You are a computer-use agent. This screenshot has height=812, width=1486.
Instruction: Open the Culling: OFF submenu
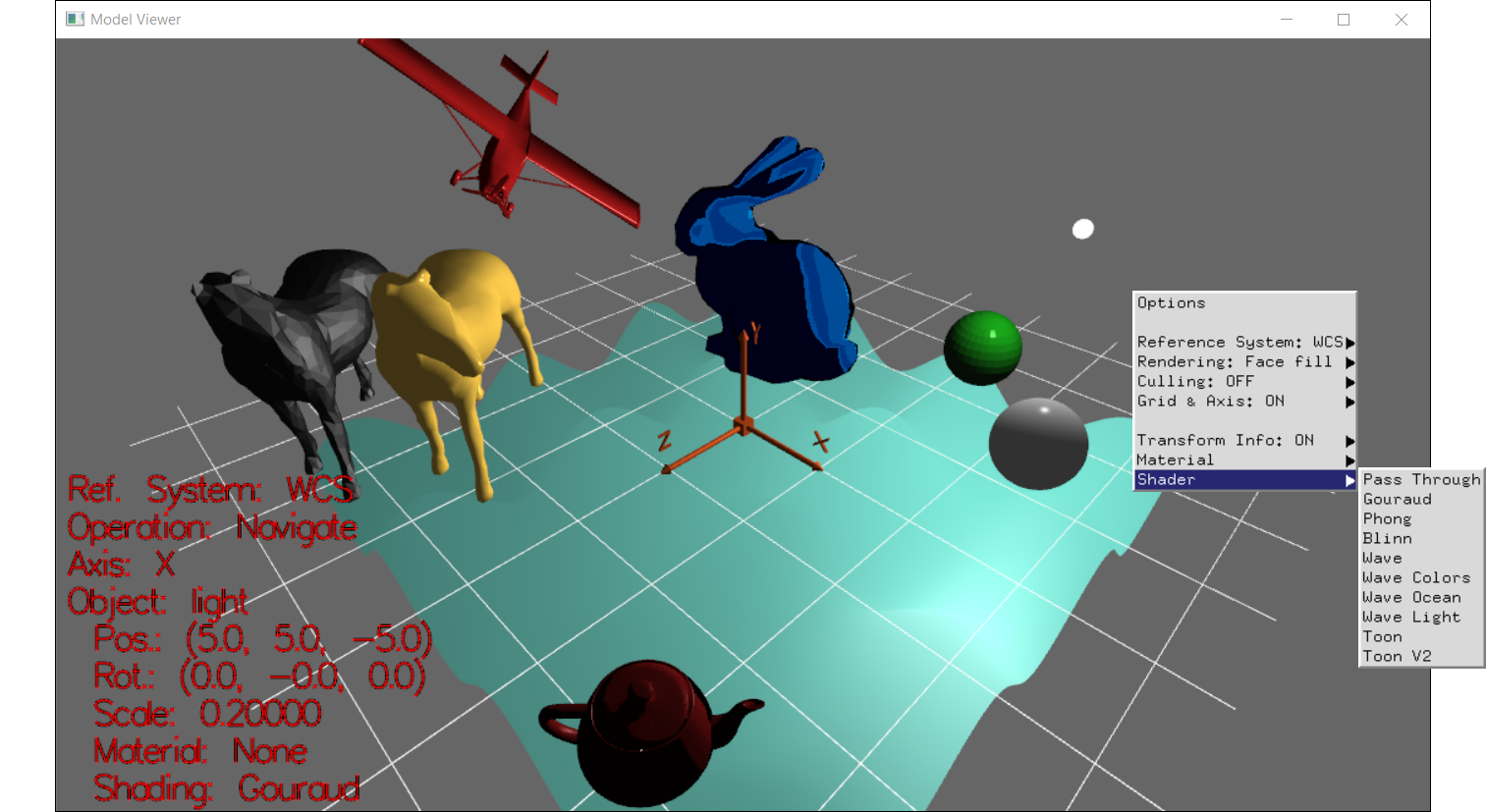pyautogui.click(x=1244, y=381)
